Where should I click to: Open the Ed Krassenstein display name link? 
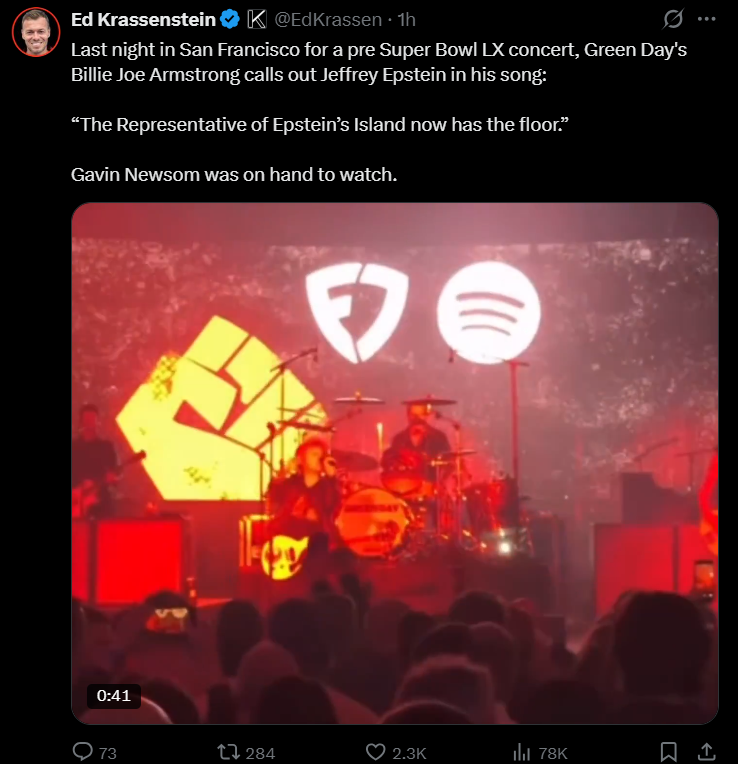tap(143, 19)
